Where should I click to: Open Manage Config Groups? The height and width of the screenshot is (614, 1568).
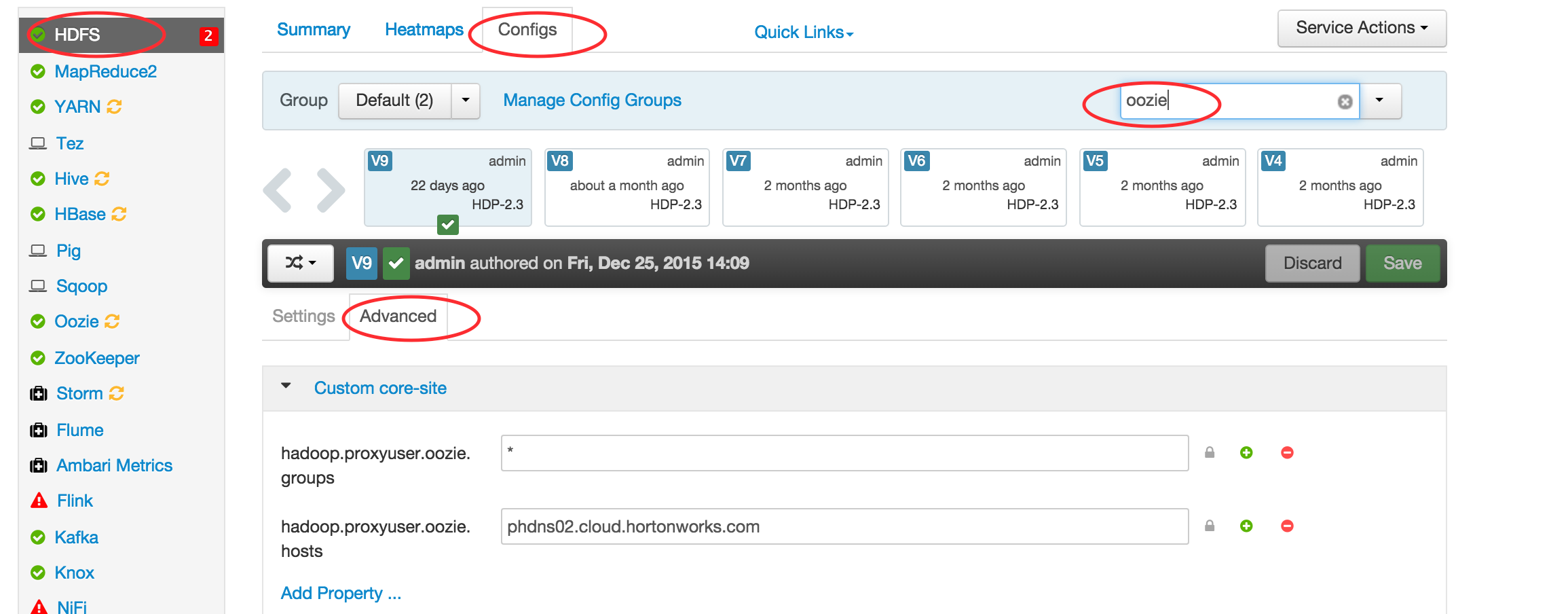click(x=591, y=100)
